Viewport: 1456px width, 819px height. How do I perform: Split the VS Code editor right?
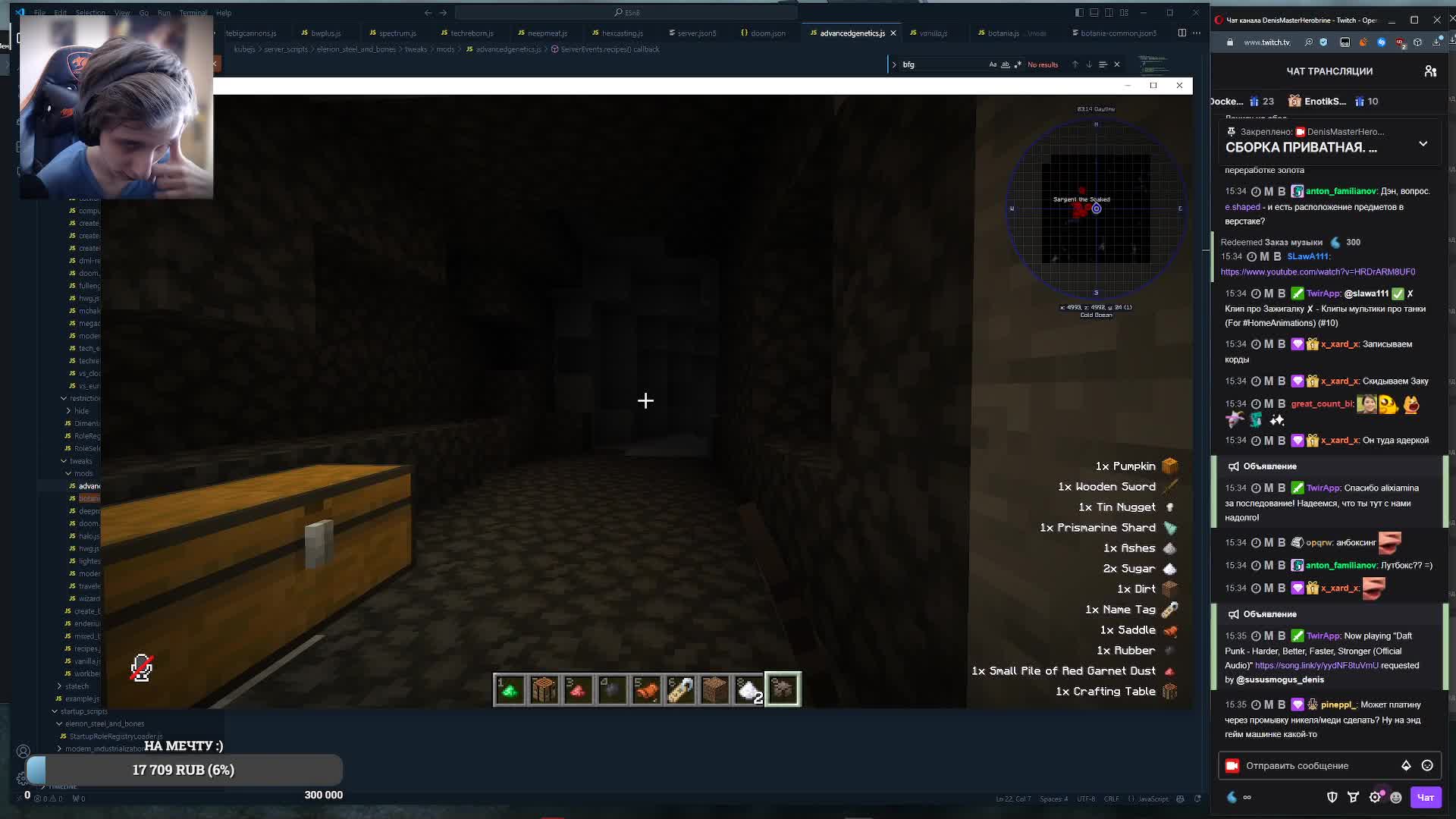click(x=1181, y=33)
